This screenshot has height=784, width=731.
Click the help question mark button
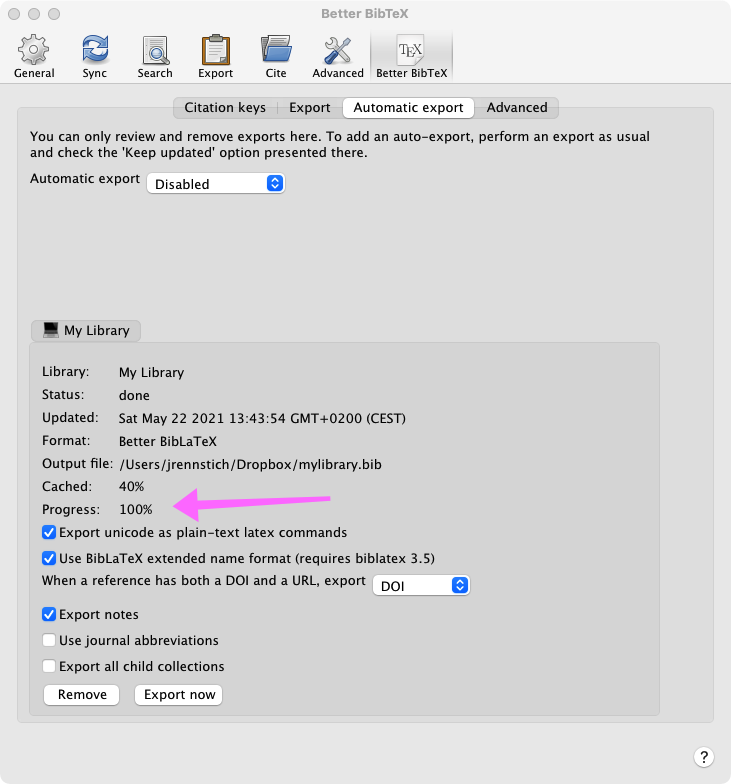pyautogui.click(x=704, y=756)
